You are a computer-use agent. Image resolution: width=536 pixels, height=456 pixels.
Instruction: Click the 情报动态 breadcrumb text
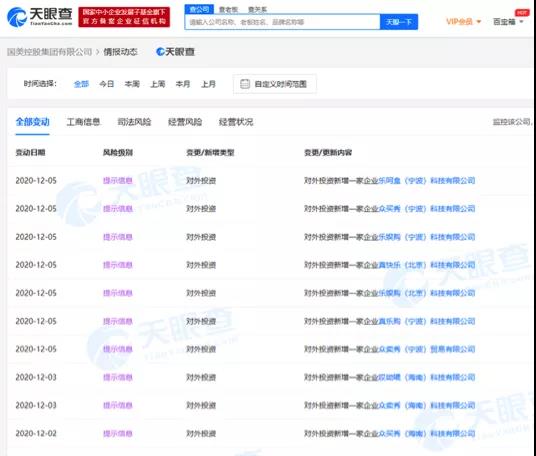coord(120,52)
